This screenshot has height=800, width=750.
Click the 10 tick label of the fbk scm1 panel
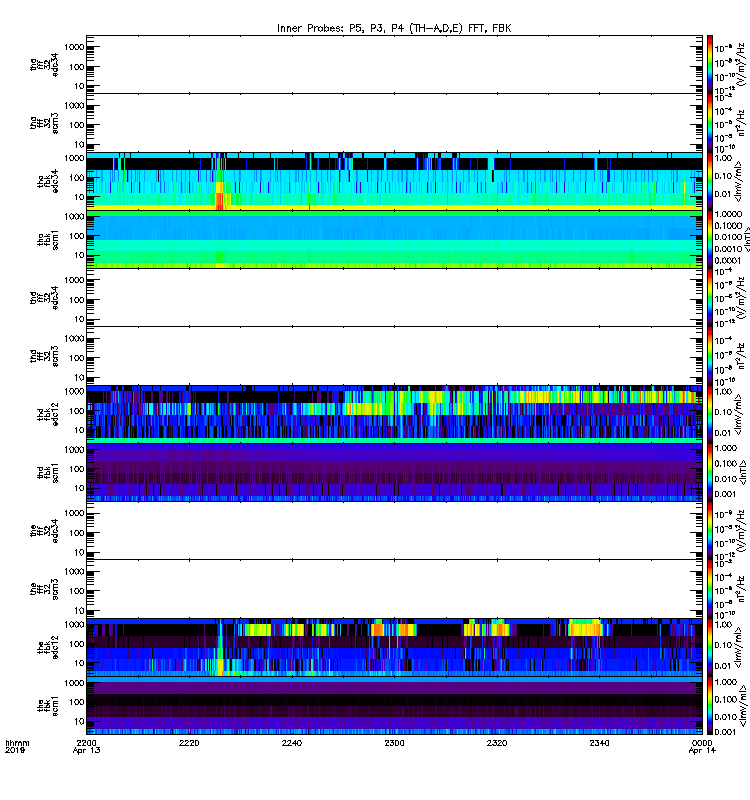coord(79,721)
